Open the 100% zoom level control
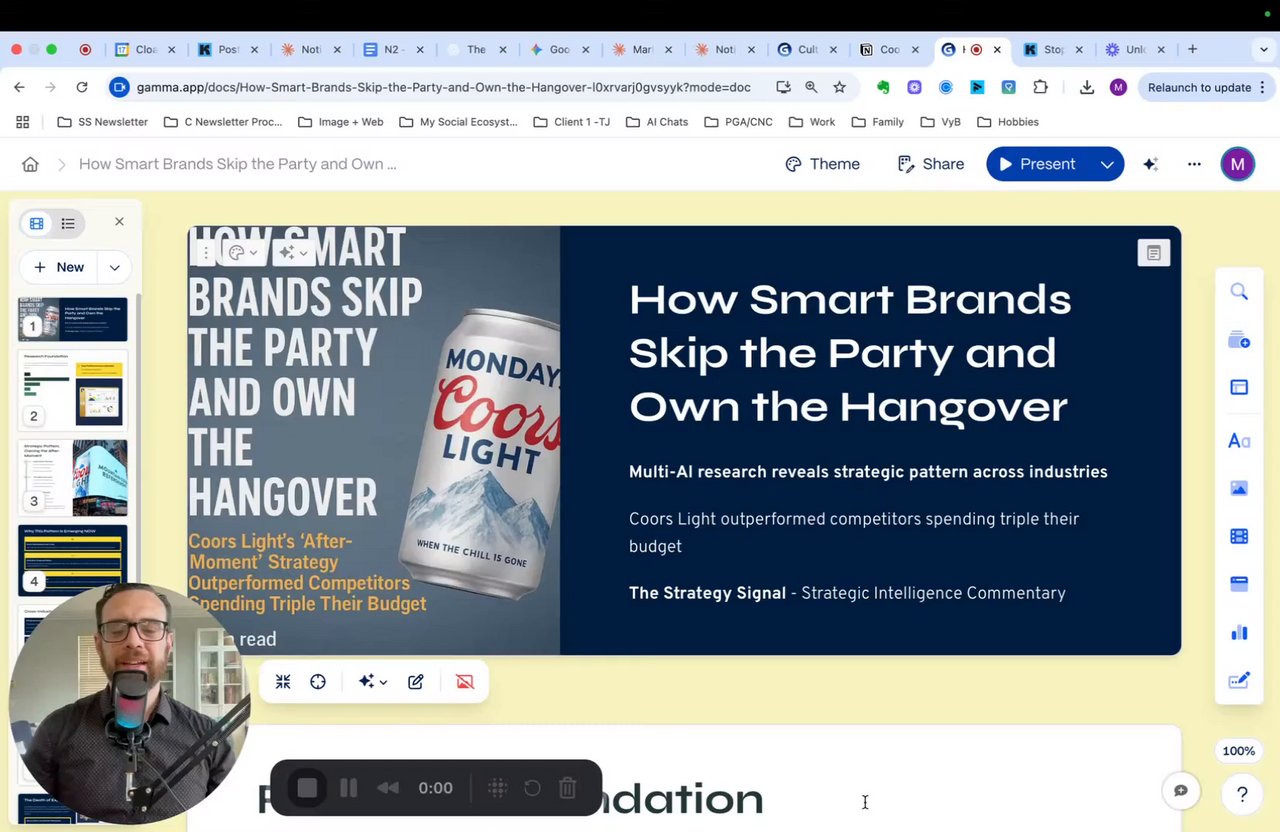Viewport: 1280px width, 832px height. tap(1238, 751)
